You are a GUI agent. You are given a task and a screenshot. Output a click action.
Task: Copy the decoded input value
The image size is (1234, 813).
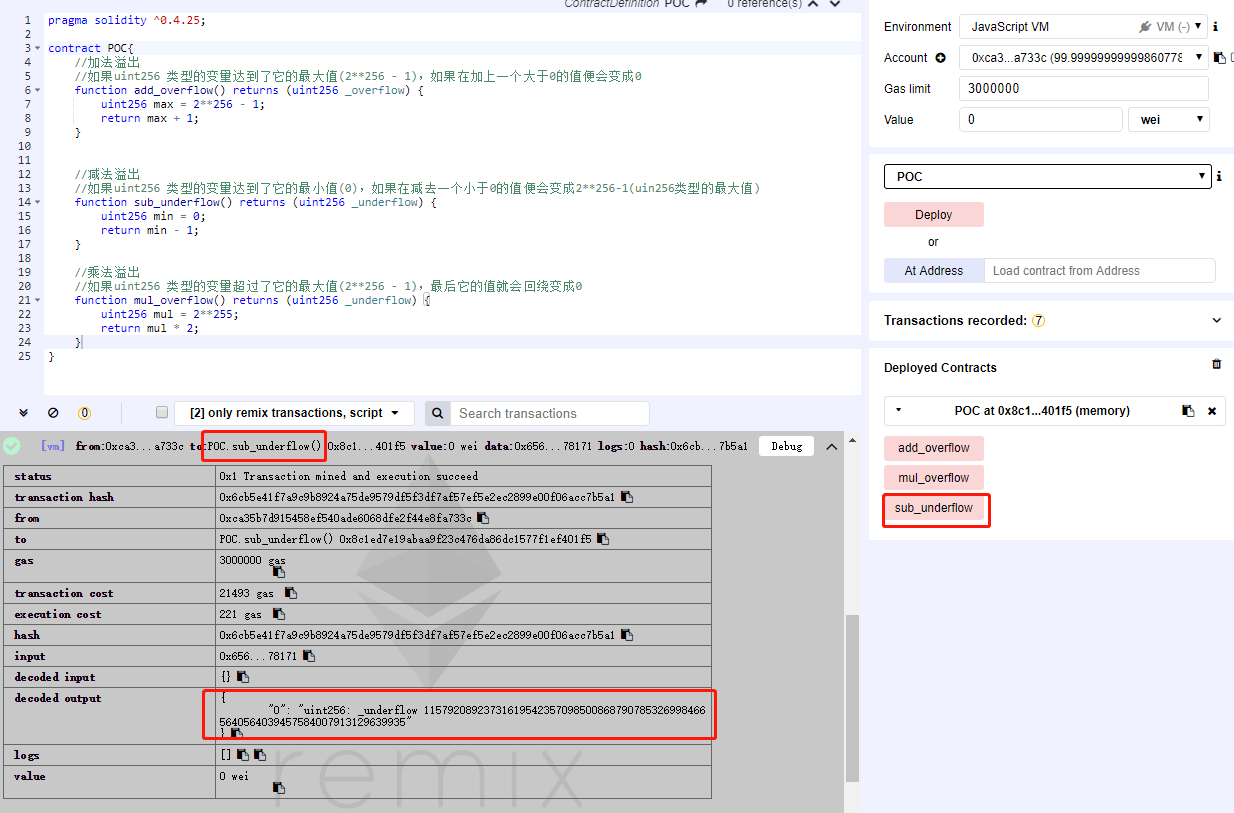coord(243,677)
